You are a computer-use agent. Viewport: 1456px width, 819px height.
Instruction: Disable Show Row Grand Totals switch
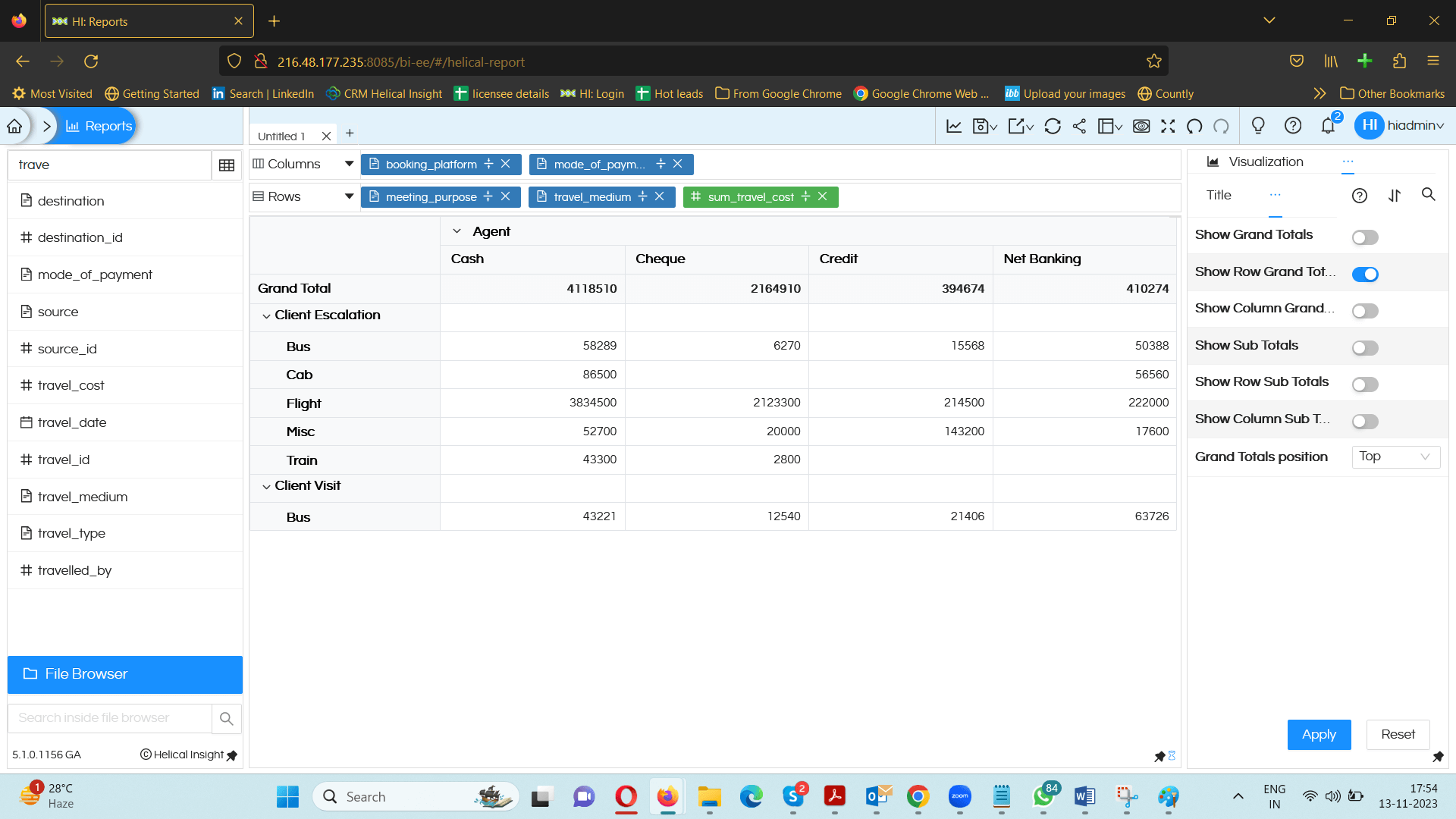point(1365,275)
